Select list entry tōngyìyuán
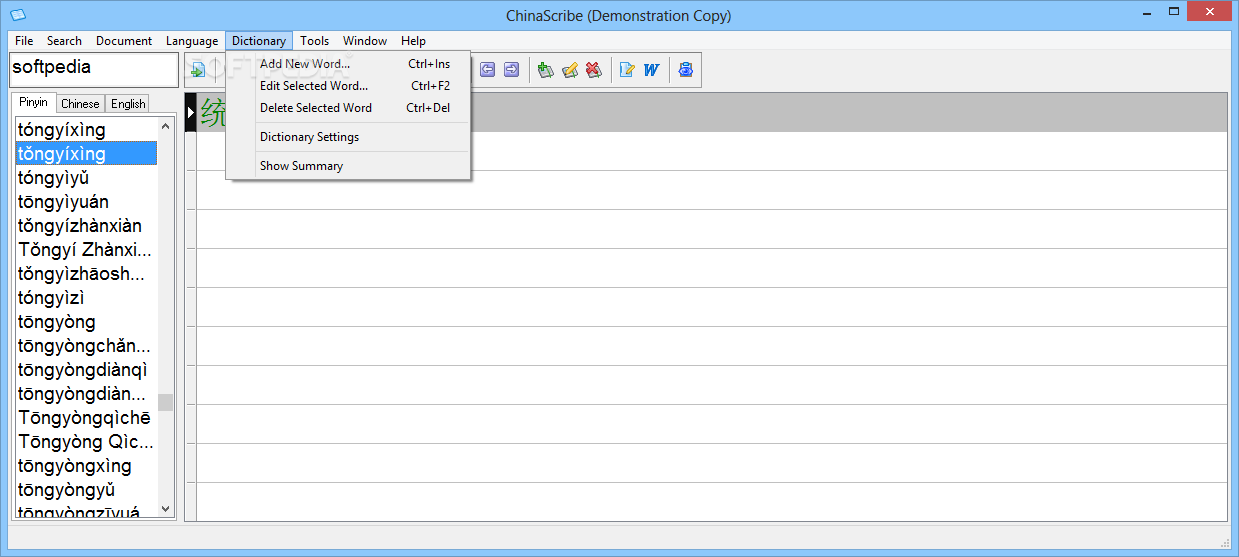Image resolution: width=1239 pixels, height=557 pixels. 86,202
